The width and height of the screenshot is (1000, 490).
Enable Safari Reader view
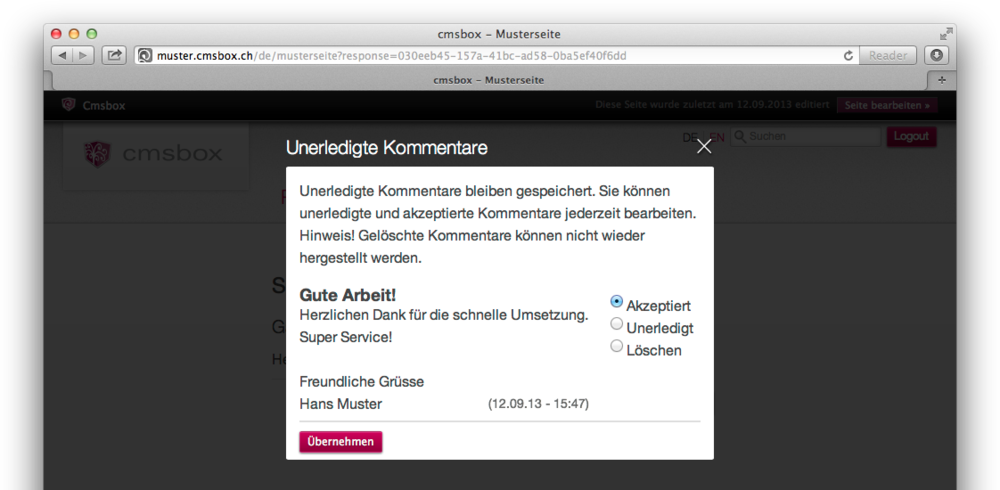pyautogui.click(x=887, y=56)
